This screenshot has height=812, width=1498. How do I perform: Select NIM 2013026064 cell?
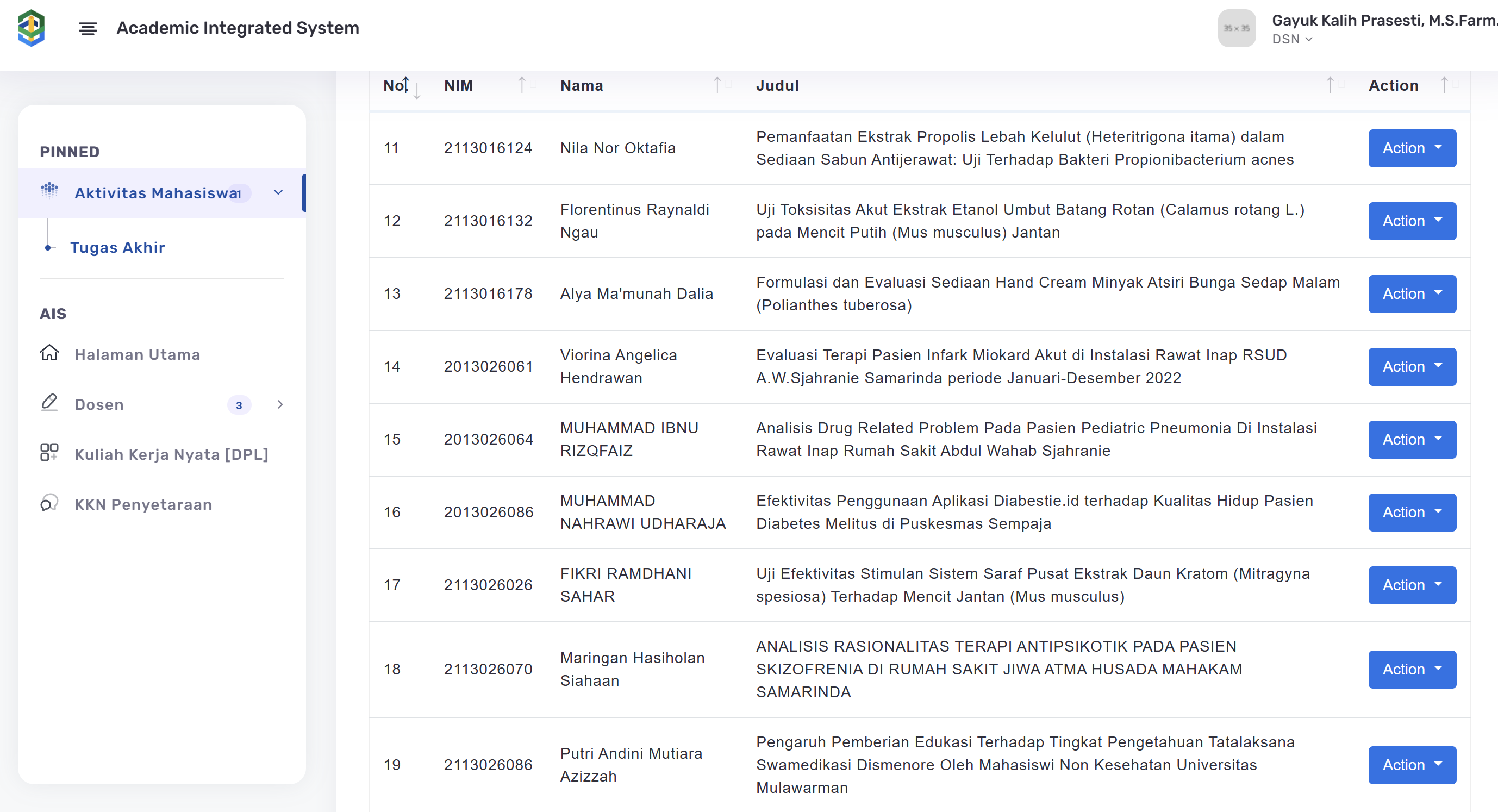489,439
